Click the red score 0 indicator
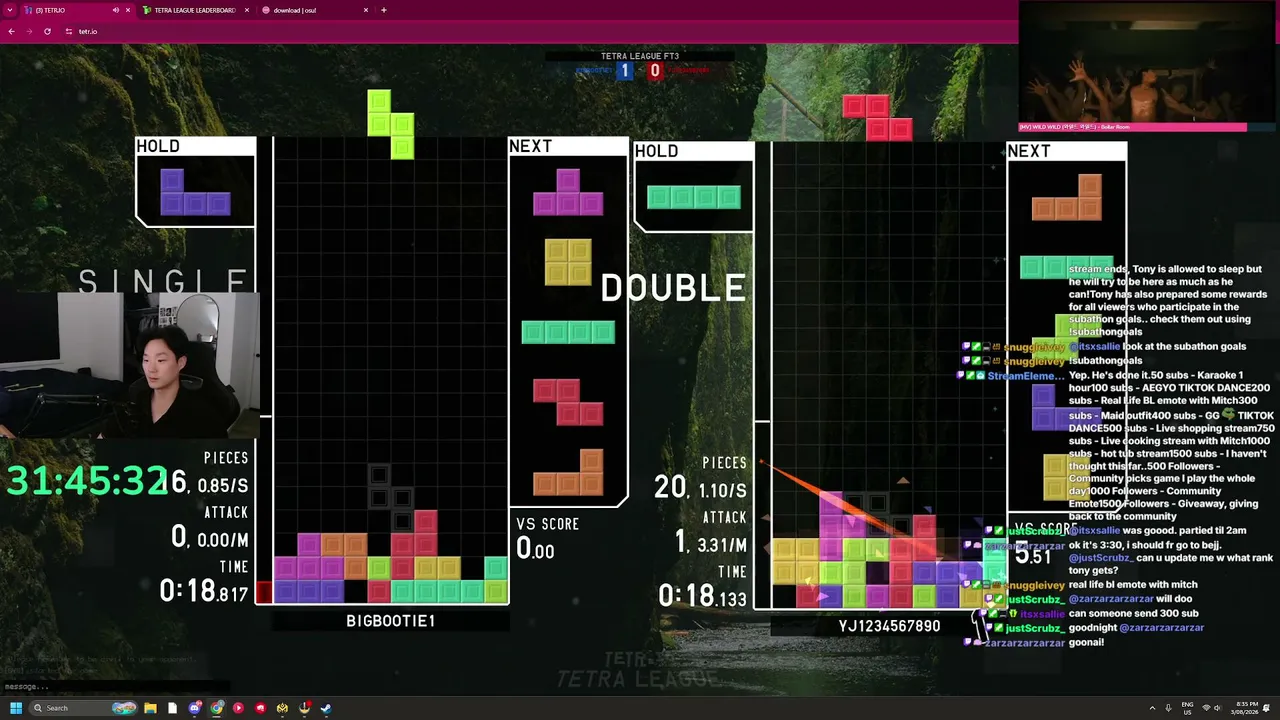The width and height of the screenshot is (1280, 720). [655, 70]
